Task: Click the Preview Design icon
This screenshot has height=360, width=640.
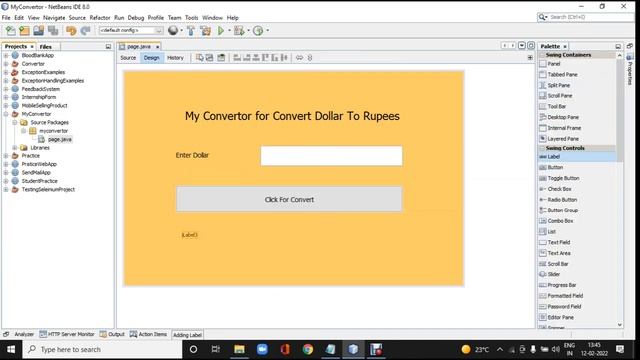Action: click(221, 58)
